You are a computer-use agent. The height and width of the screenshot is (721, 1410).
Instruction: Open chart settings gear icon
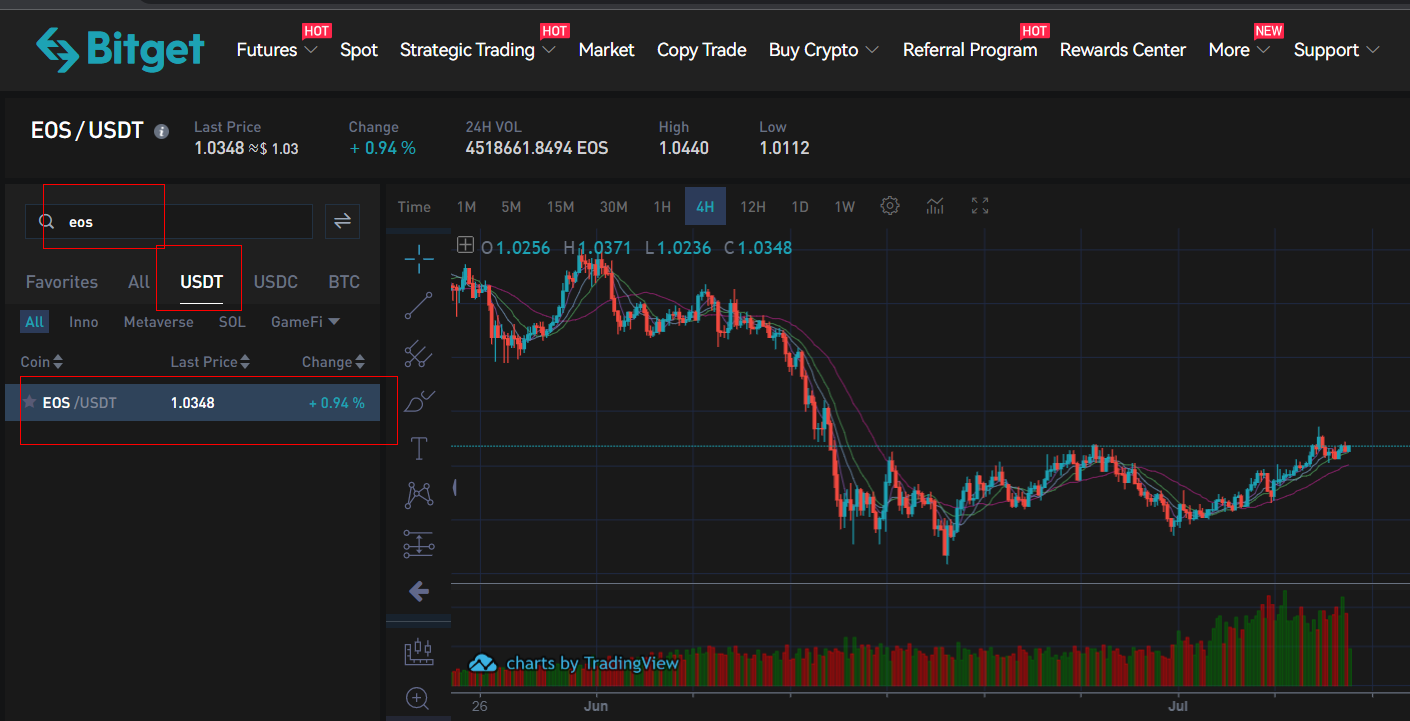(x=890, y=206)
